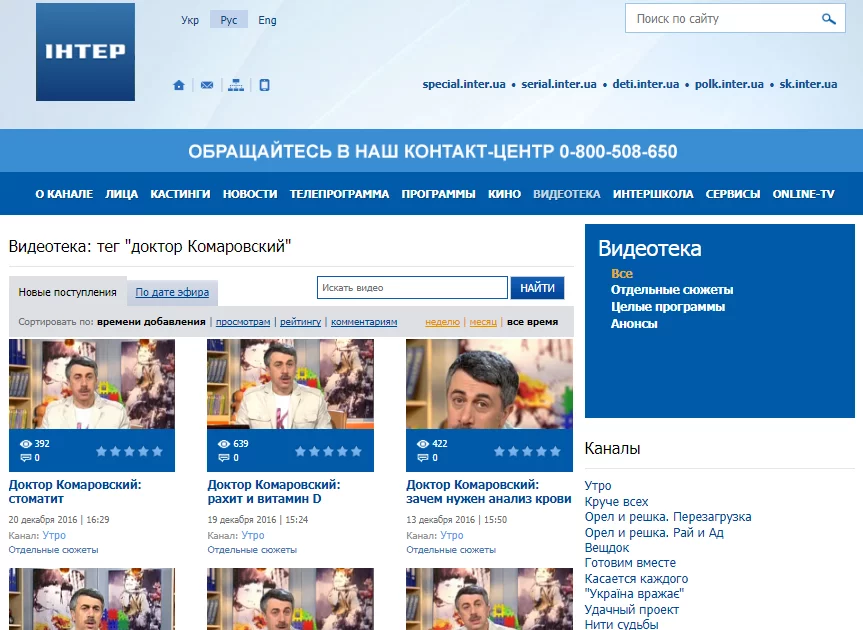Click views eye icon on анализ крови video
This screenshot has height=630, width=863.
pyautogui.click(x=423, y=444)
